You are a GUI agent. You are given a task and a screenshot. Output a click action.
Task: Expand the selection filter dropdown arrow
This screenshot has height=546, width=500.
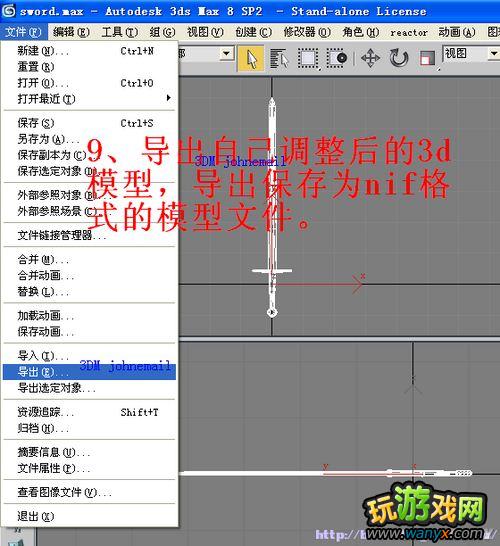pyautogui.click(x=226, y=53)
